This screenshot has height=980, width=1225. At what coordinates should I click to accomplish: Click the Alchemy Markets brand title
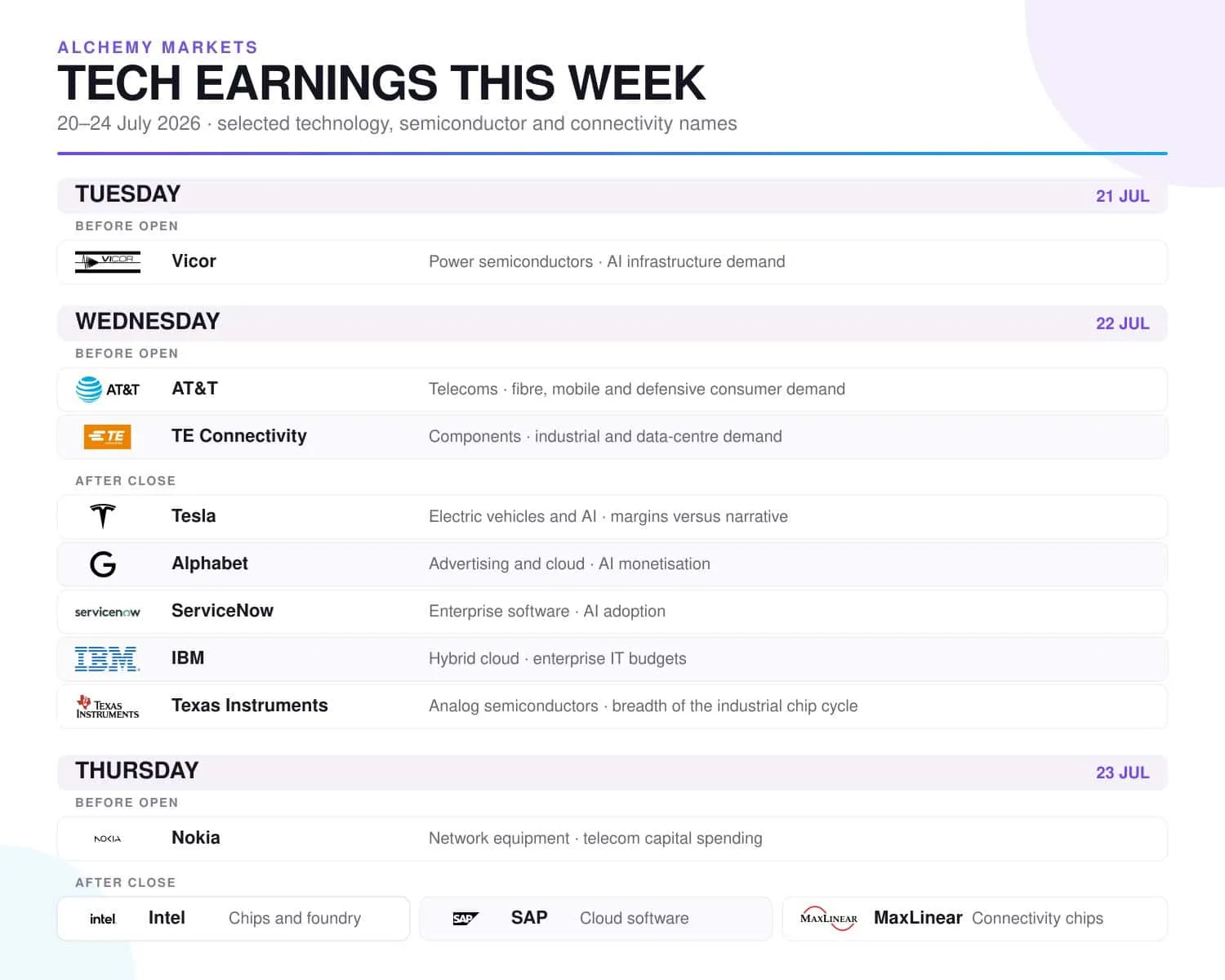click(x=158, y=47)
